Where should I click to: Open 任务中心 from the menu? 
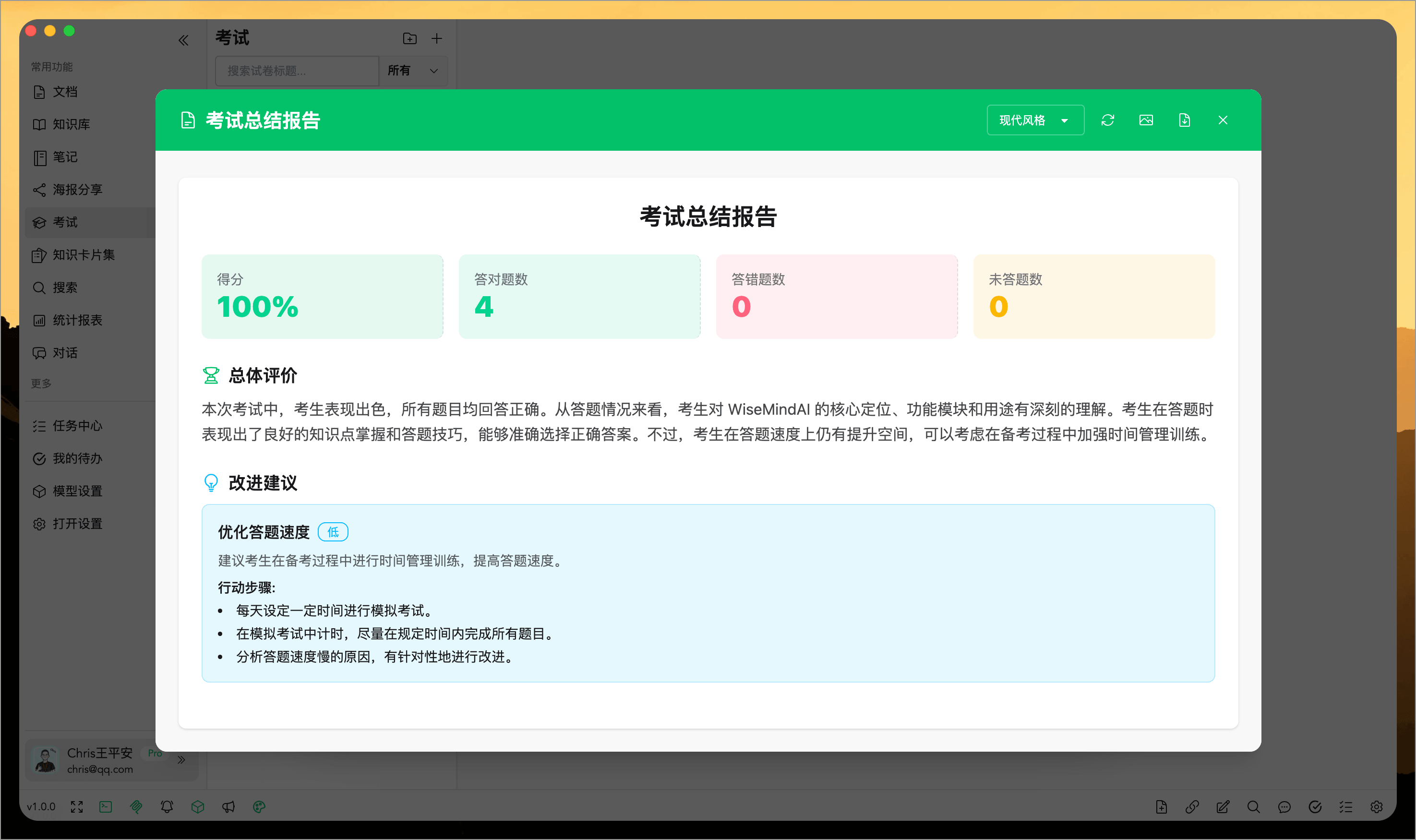(79, 426)
